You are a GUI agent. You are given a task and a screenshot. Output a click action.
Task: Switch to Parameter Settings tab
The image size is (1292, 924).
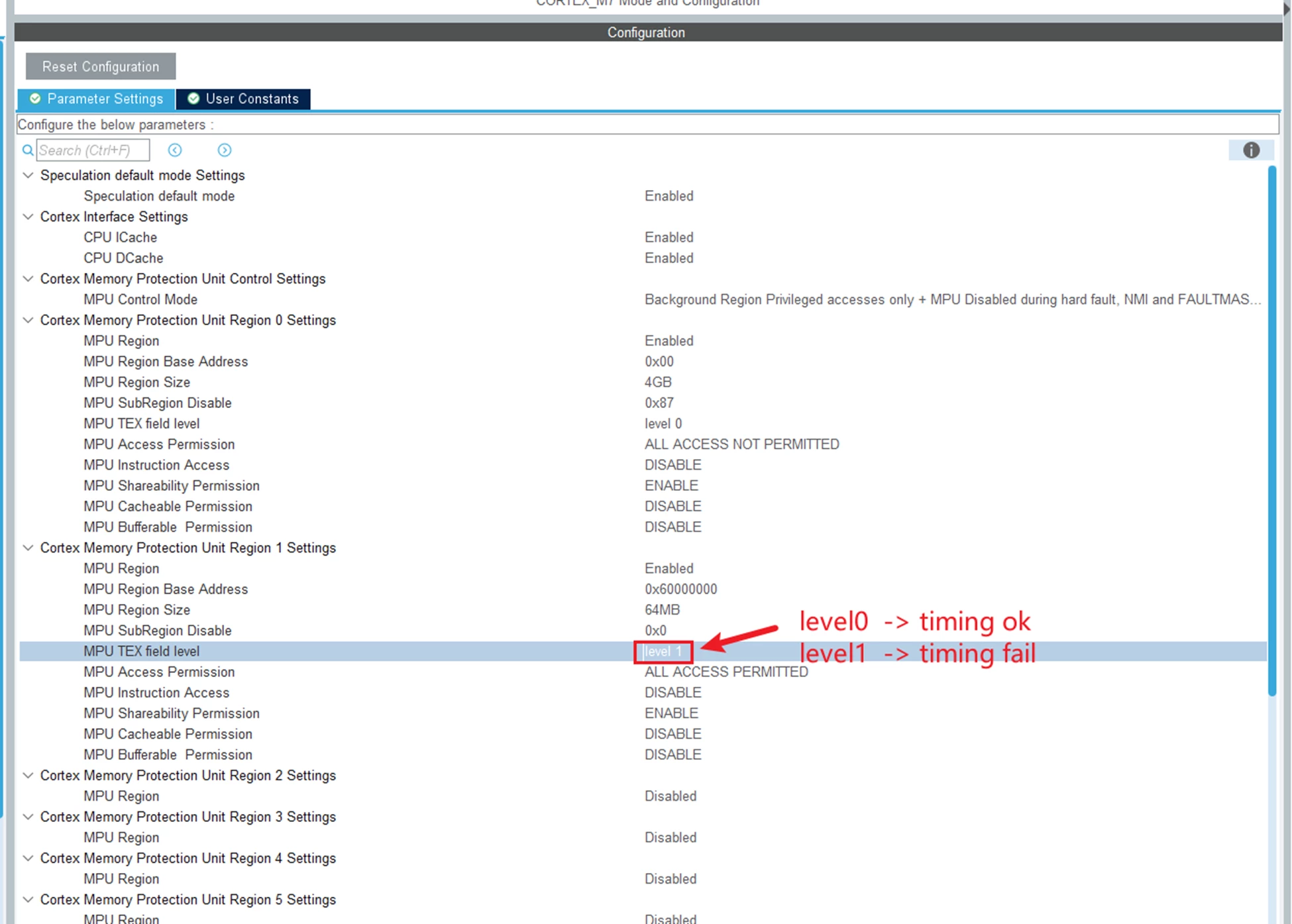[x=97, y=99]
